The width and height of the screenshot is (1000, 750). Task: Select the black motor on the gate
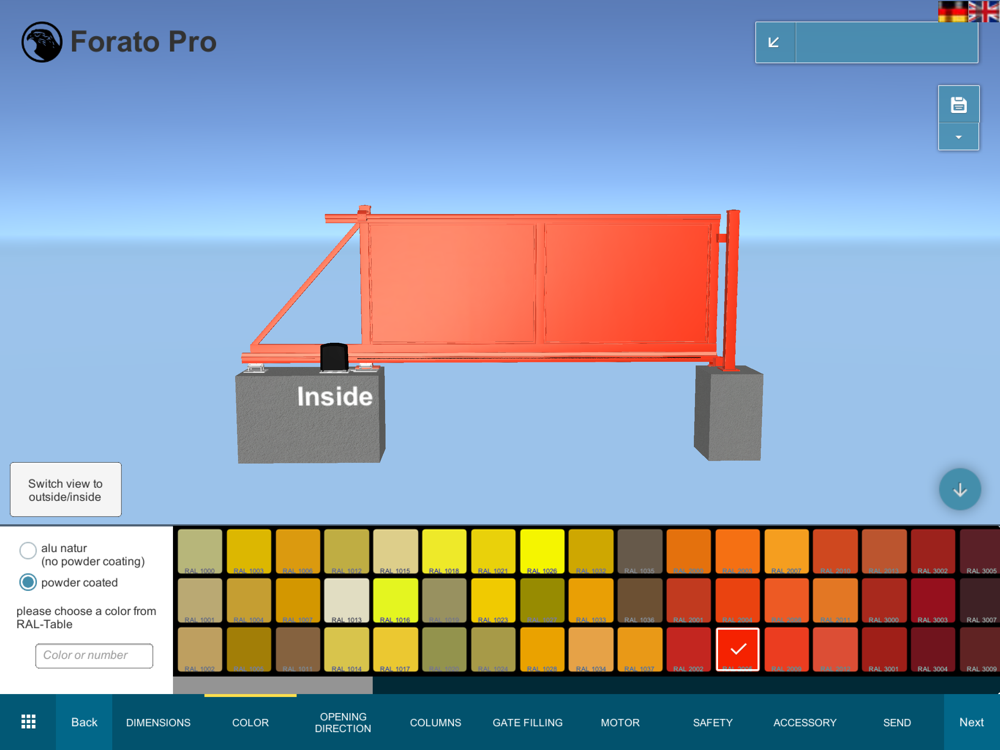click(x=334, y=357)
